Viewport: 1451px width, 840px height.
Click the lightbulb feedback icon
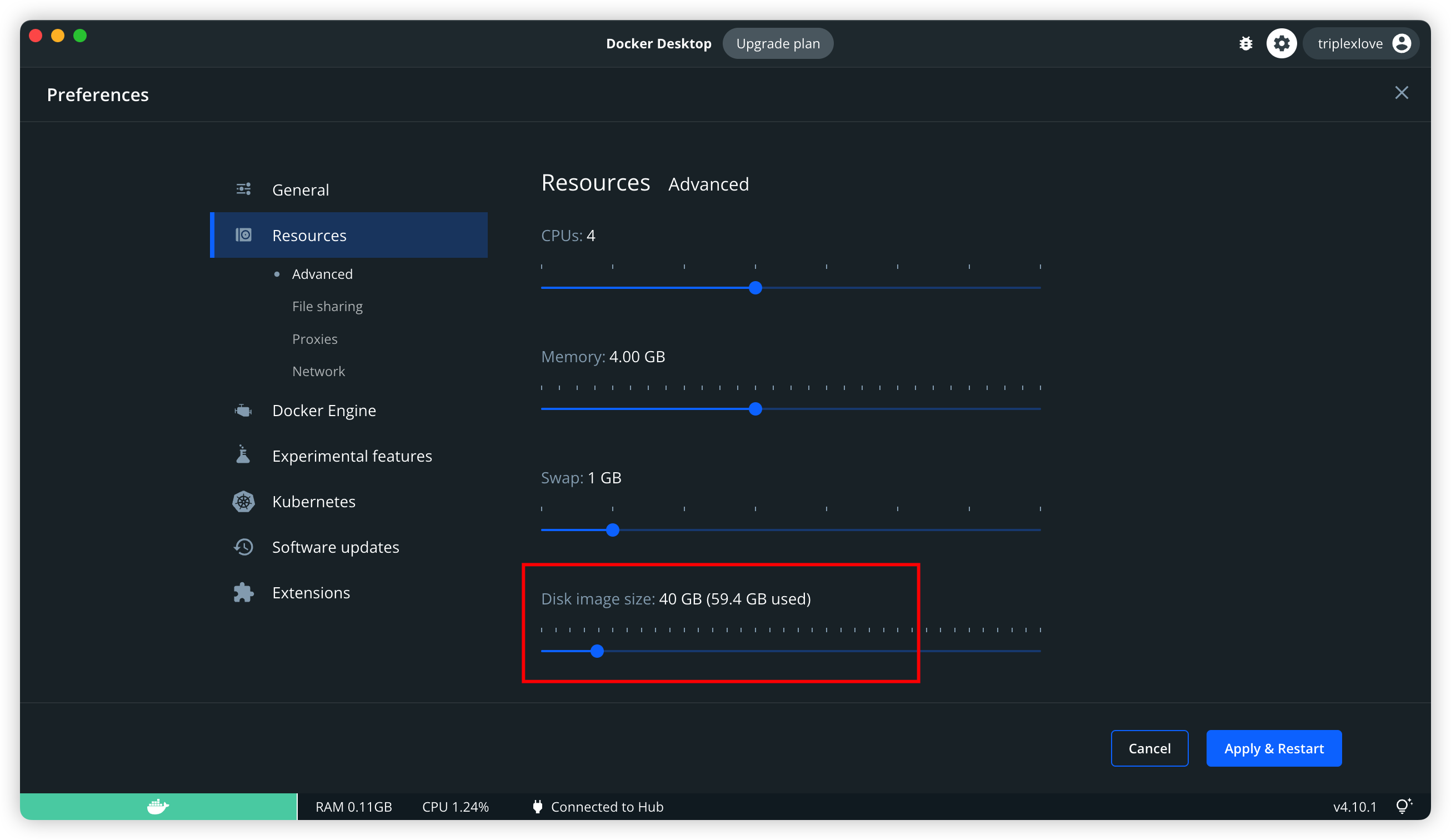tap(1404, 806)
